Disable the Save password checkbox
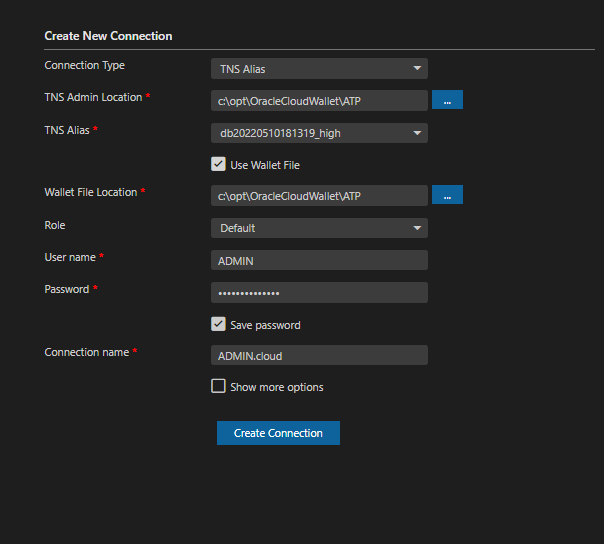 coord(218,324)
